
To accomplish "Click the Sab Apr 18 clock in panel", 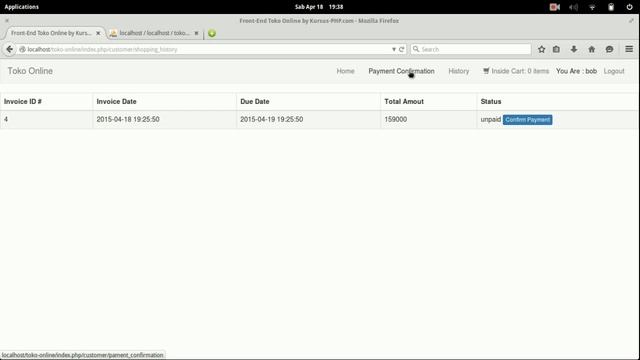I will click(319, 7).
